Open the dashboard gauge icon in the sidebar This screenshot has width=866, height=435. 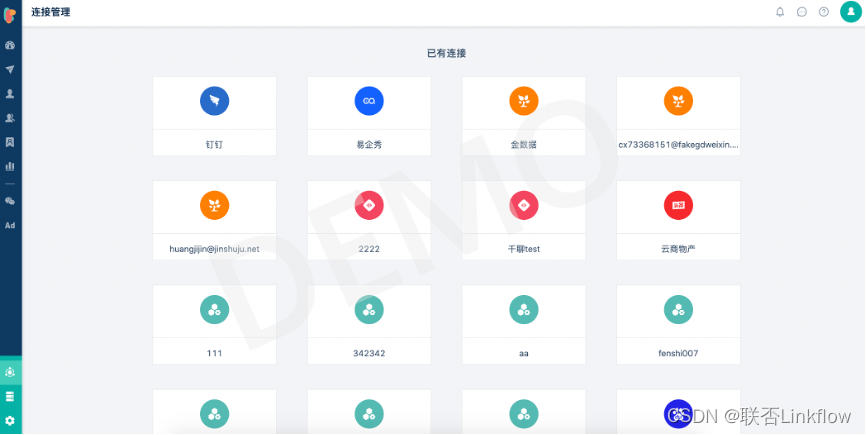10,45
